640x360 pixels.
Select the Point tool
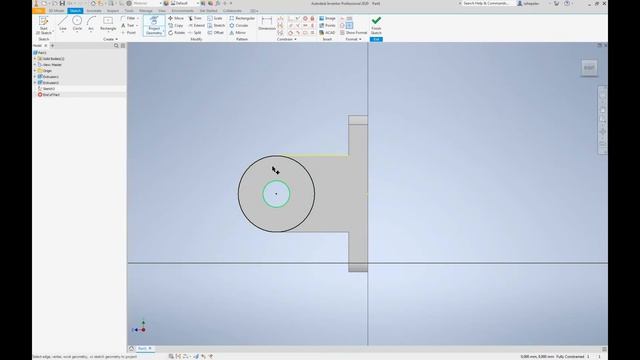(129, 32)
